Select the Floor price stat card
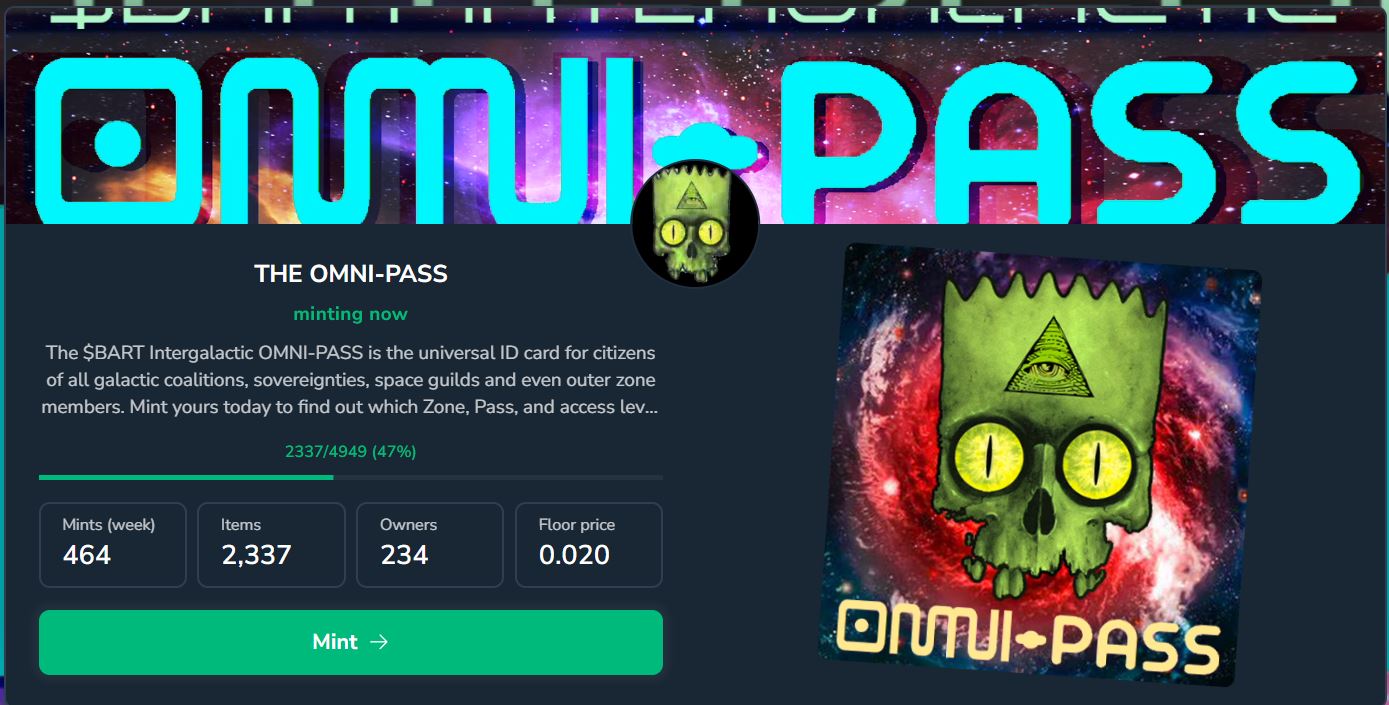The width and height of the screenshot is (1389, 705). coord(589,545)
